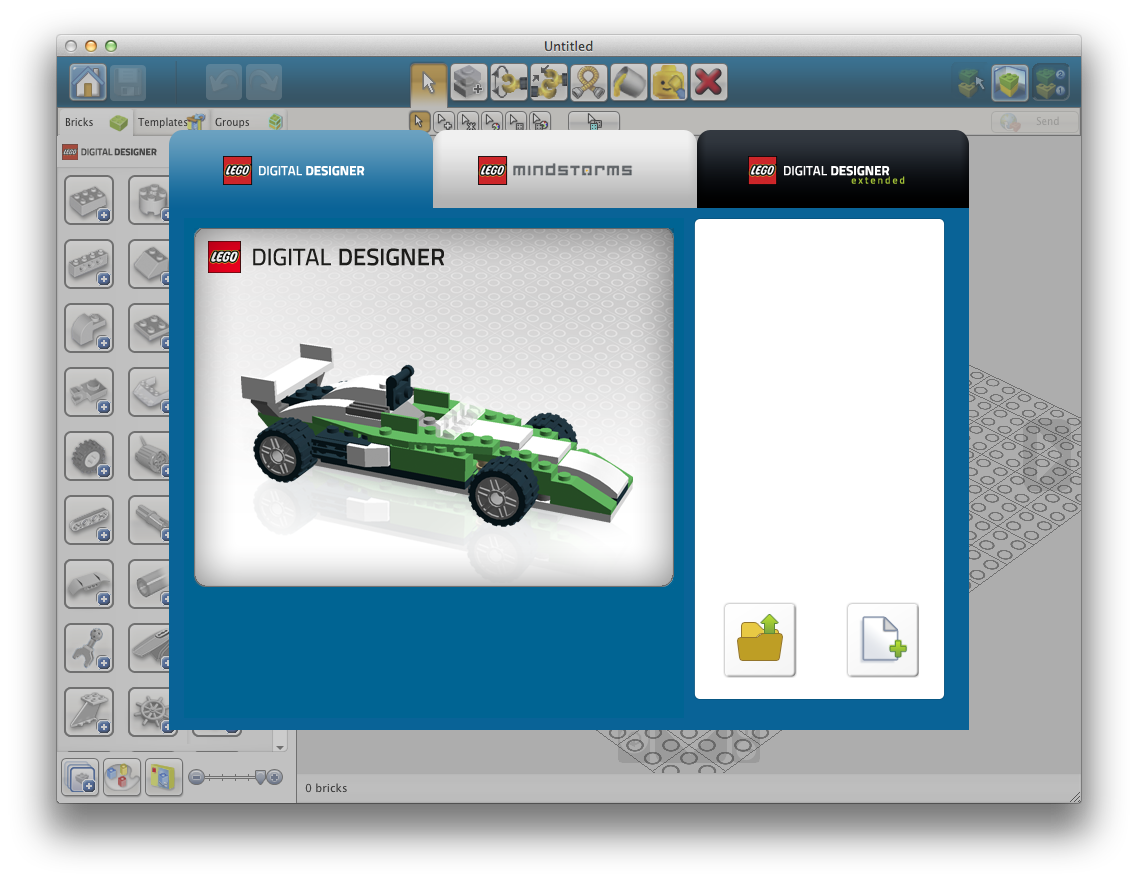This screenshot has width=1138, height=882.
Task: Expand the basic bricks category
Action: point(89,200)
